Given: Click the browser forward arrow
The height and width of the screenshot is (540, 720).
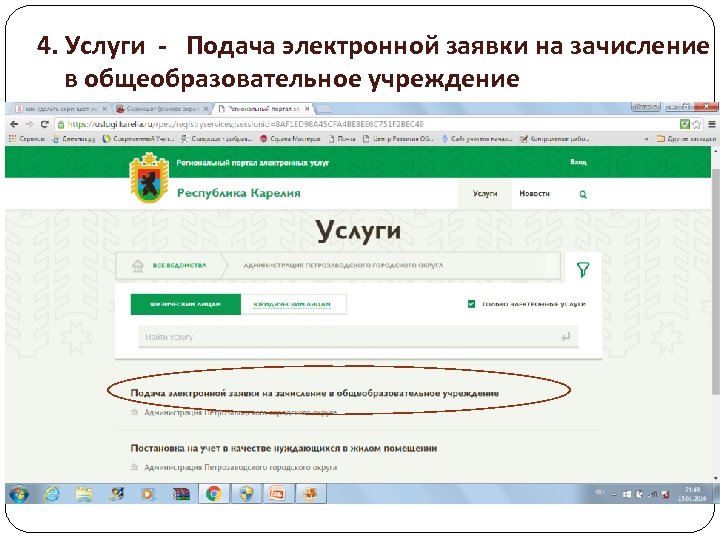Looking at the screenshot, I should point(29,124).
